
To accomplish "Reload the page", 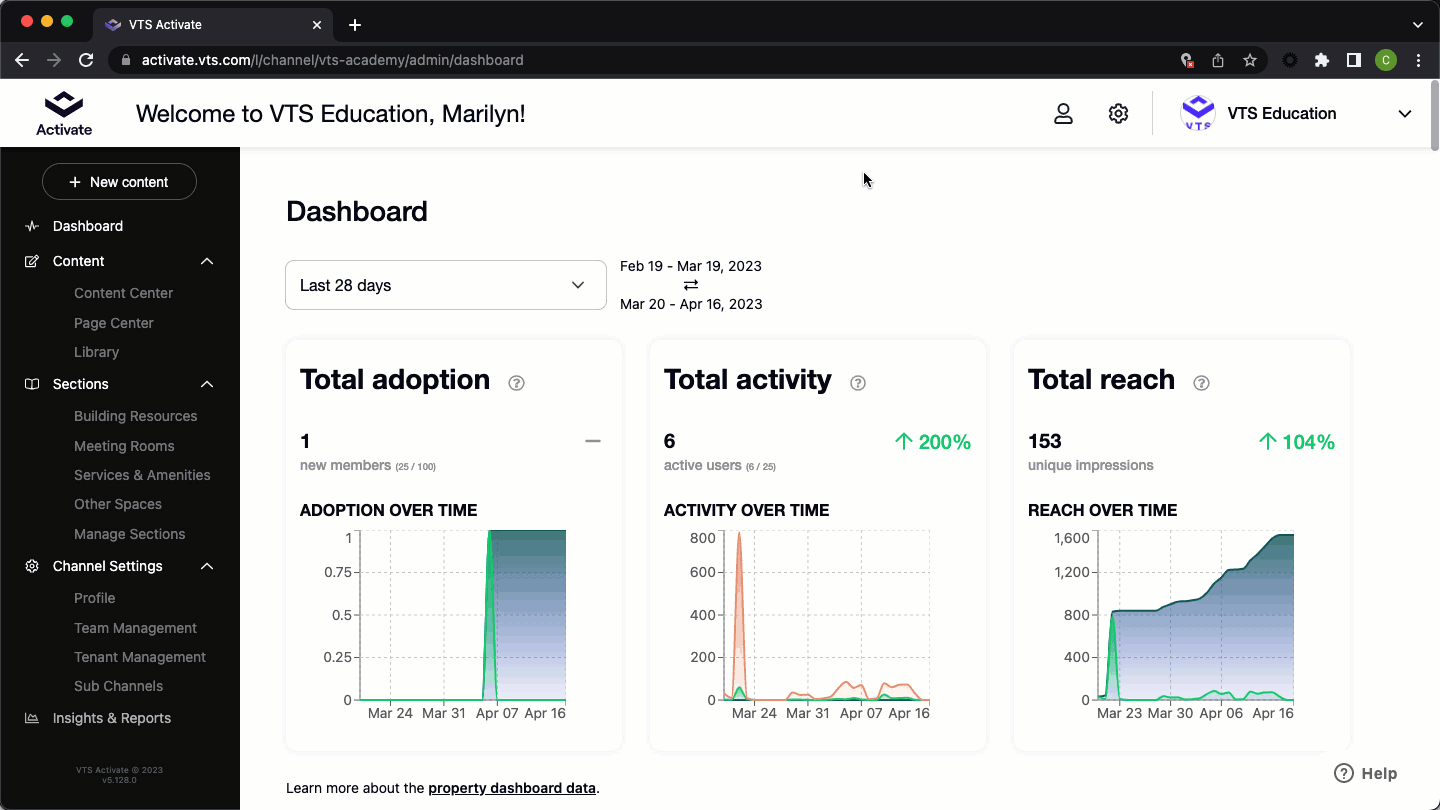I will pyautogui.click(x=86, y=60).
